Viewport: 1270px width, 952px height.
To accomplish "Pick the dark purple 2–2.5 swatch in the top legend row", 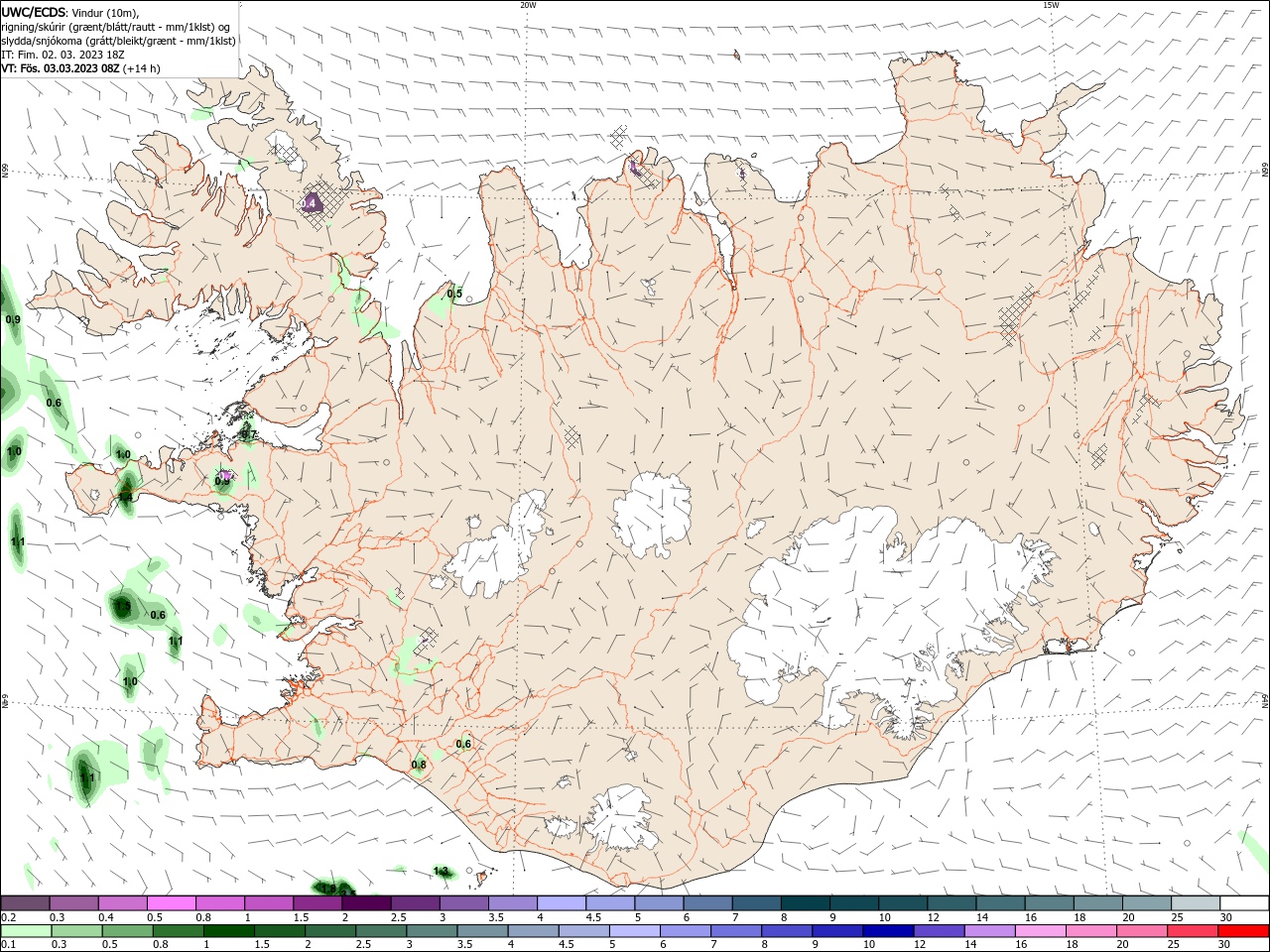I will click(x=366, y=903).
